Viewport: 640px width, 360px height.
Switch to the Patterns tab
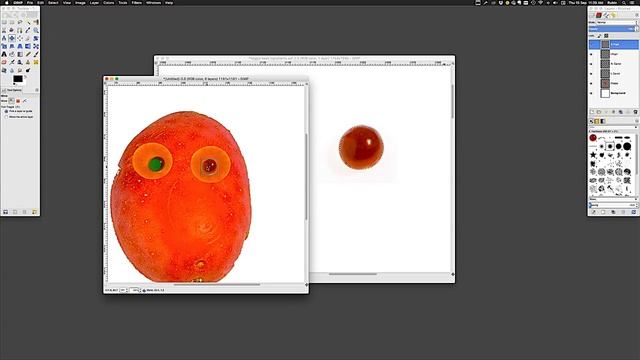pyautogui.click(x=596, y=121)
